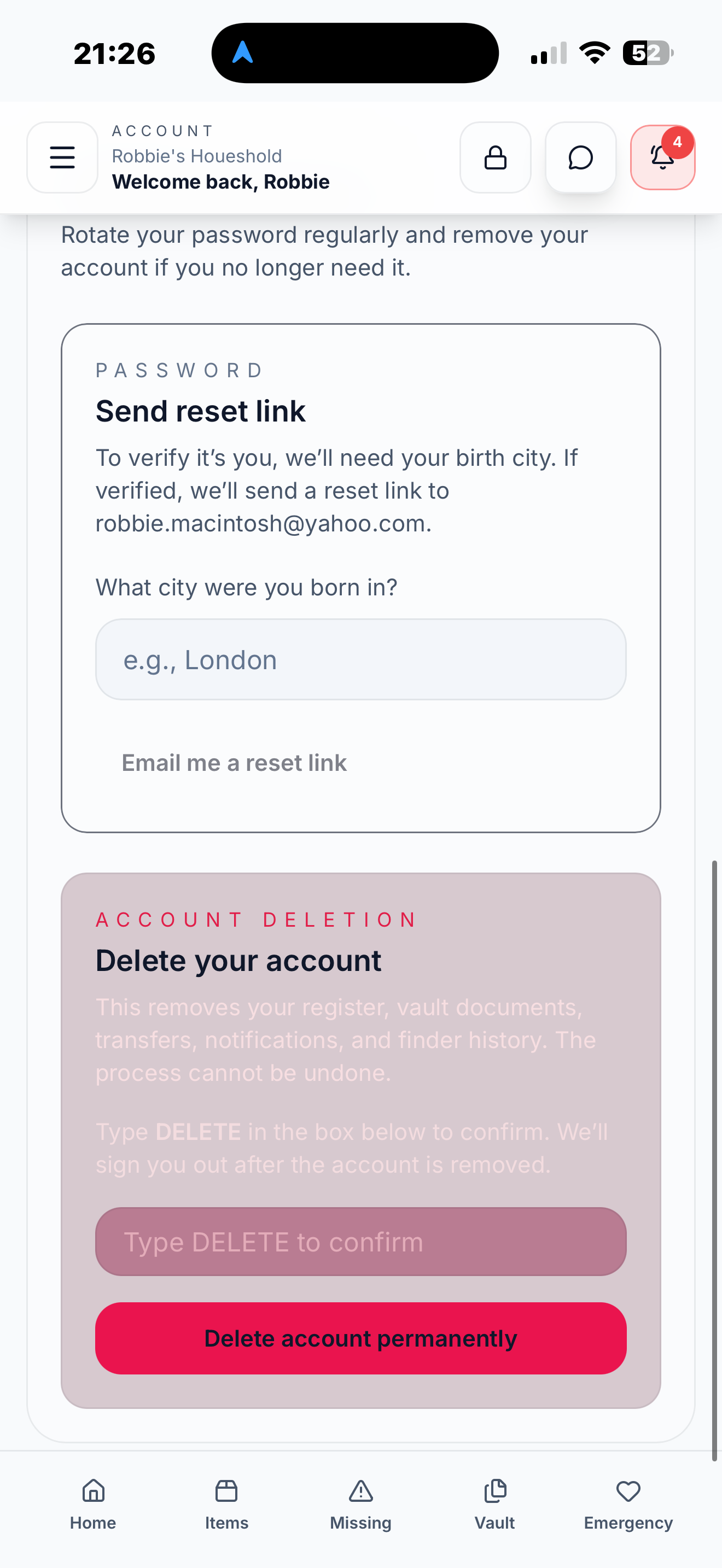The image size is (722, 1568).
Task: Focus the Type DELETE to confirm field
Action: tap(361, 1242)
